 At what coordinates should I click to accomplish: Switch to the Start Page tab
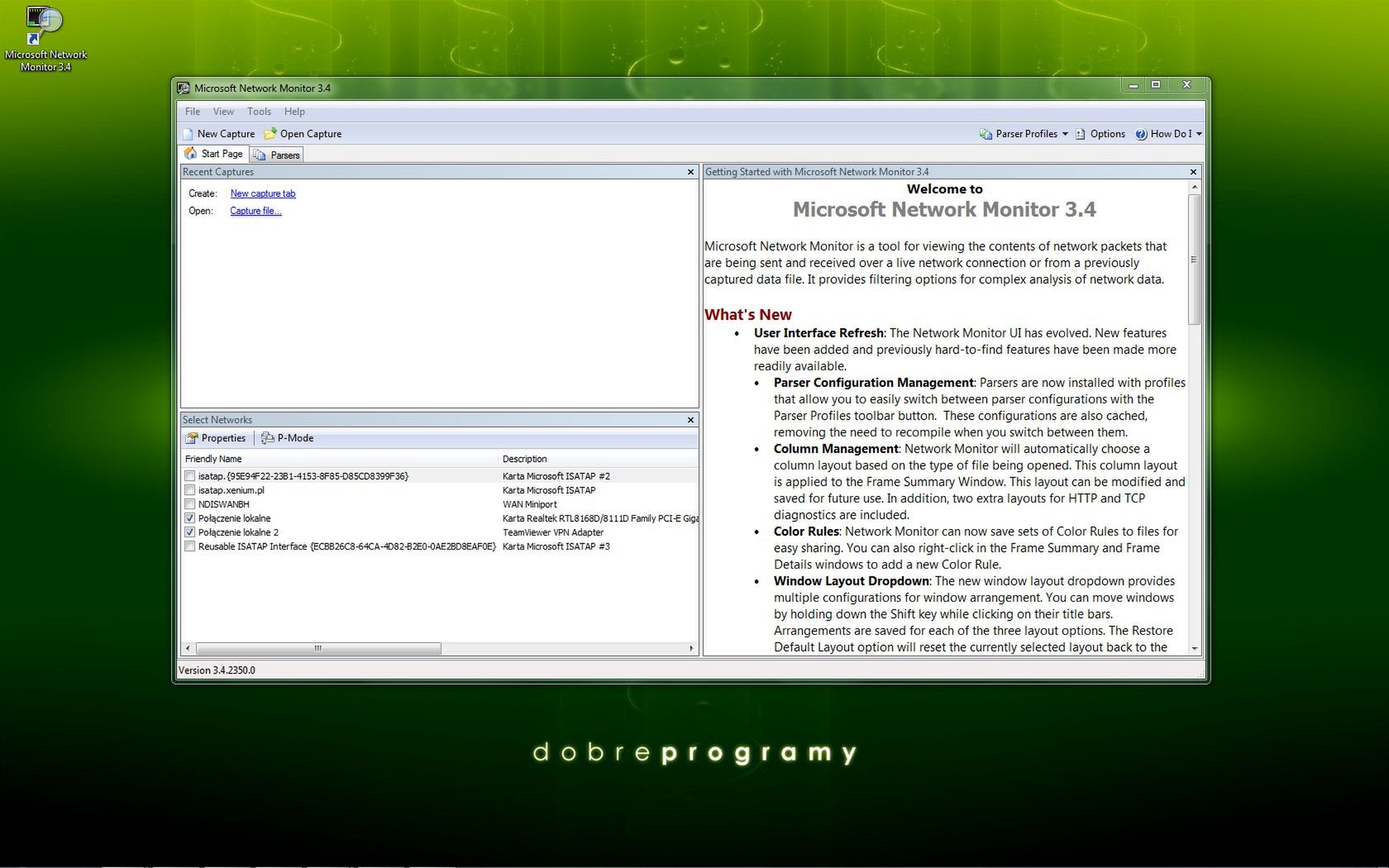[213, 154]
